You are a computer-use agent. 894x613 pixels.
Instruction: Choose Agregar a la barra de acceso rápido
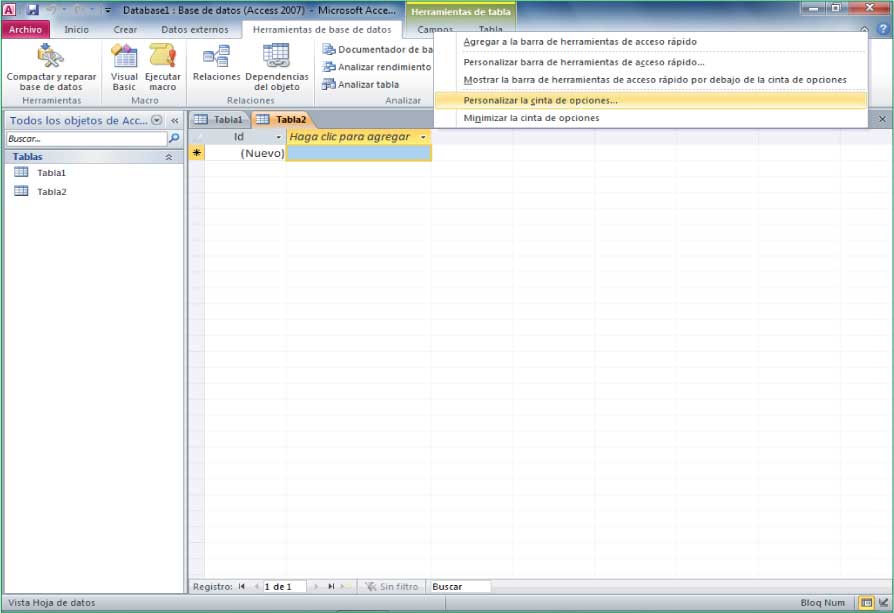pyautogui.click(x=650, y=42)
